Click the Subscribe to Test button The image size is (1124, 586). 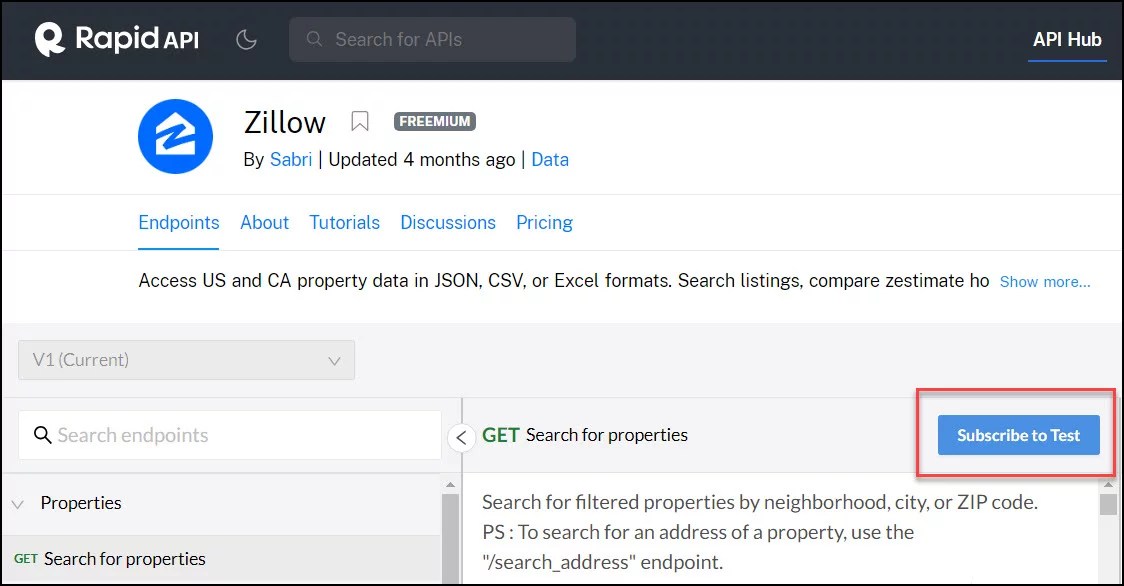click(1017, 435)
